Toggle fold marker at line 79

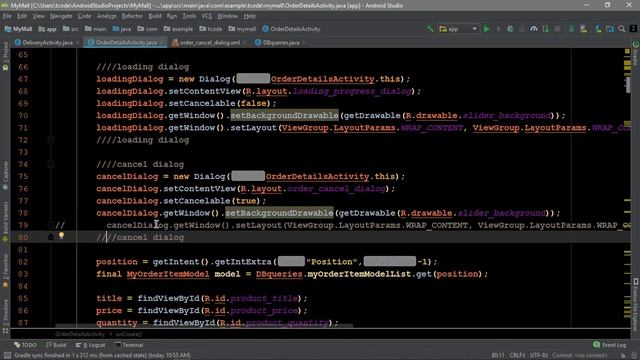coord(51,225)
